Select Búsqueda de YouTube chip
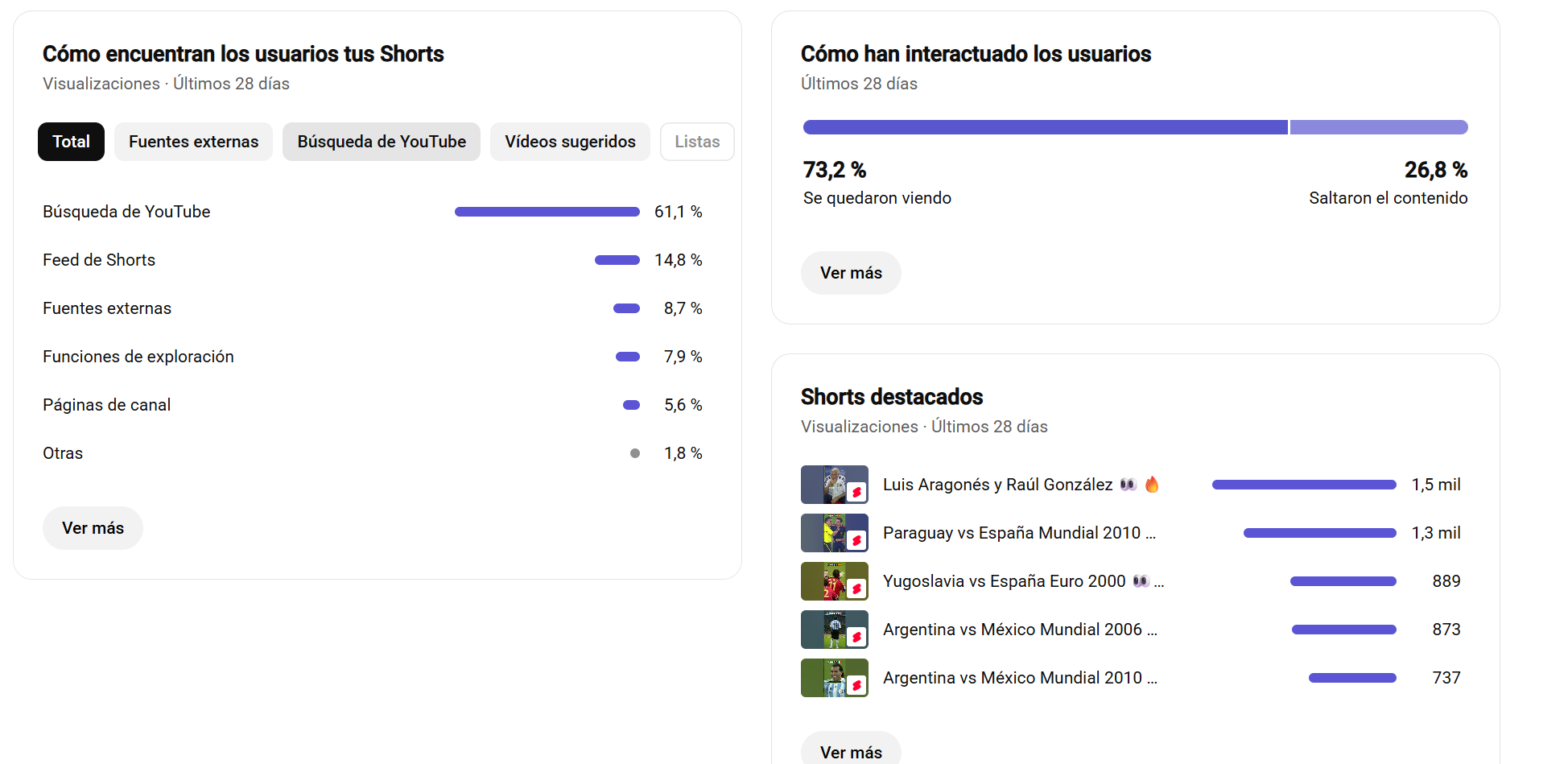The width and height of the screenshot is (1568, 764). pos(382,142)
